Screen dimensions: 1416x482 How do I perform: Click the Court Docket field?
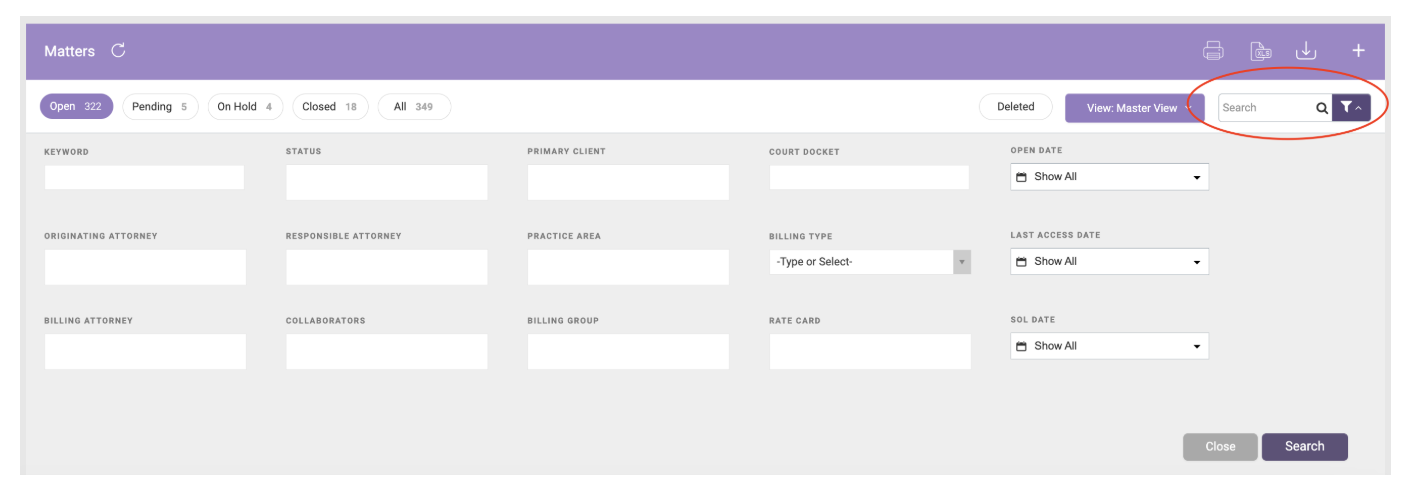click(869, 177)
